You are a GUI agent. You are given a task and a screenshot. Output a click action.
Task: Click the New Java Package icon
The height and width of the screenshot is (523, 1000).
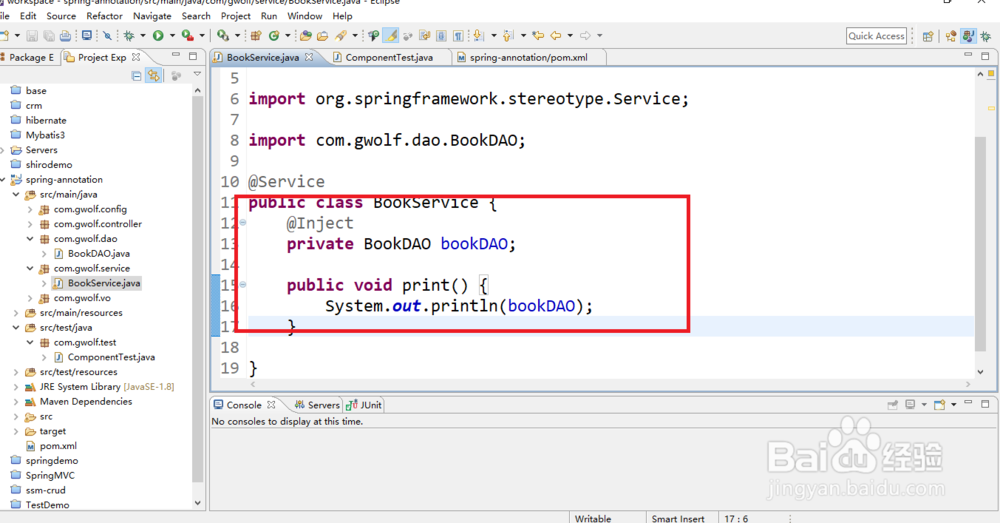tap(256, 36)
